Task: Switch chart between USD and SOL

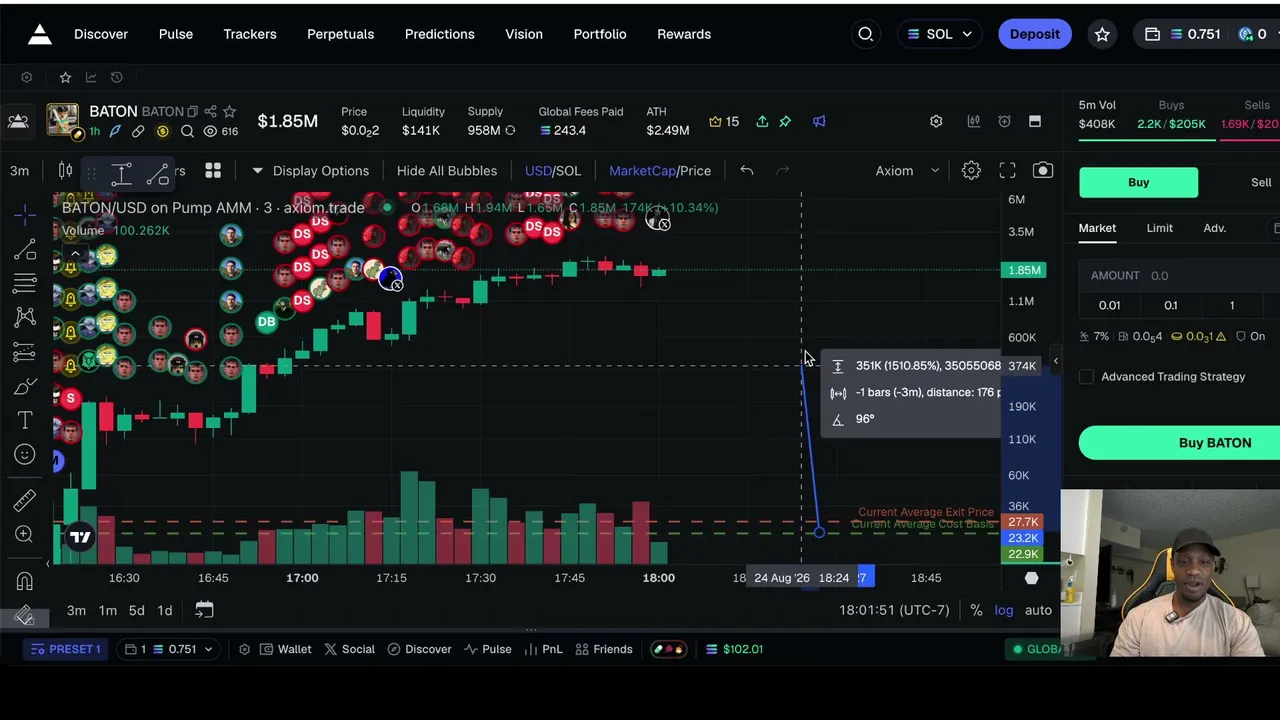Action: point(553,170)
